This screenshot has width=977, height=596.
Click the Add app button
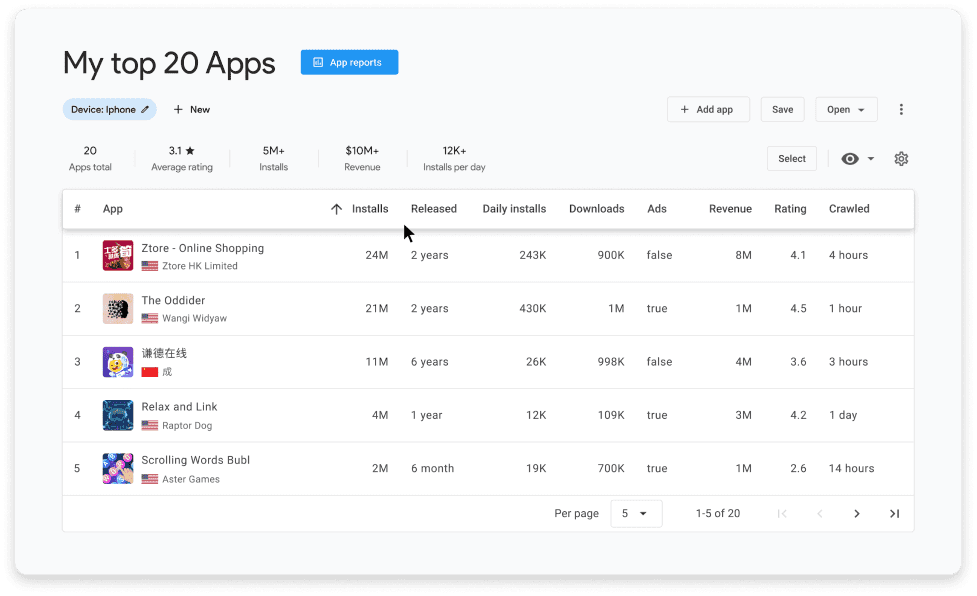click(x=708, y=110)
